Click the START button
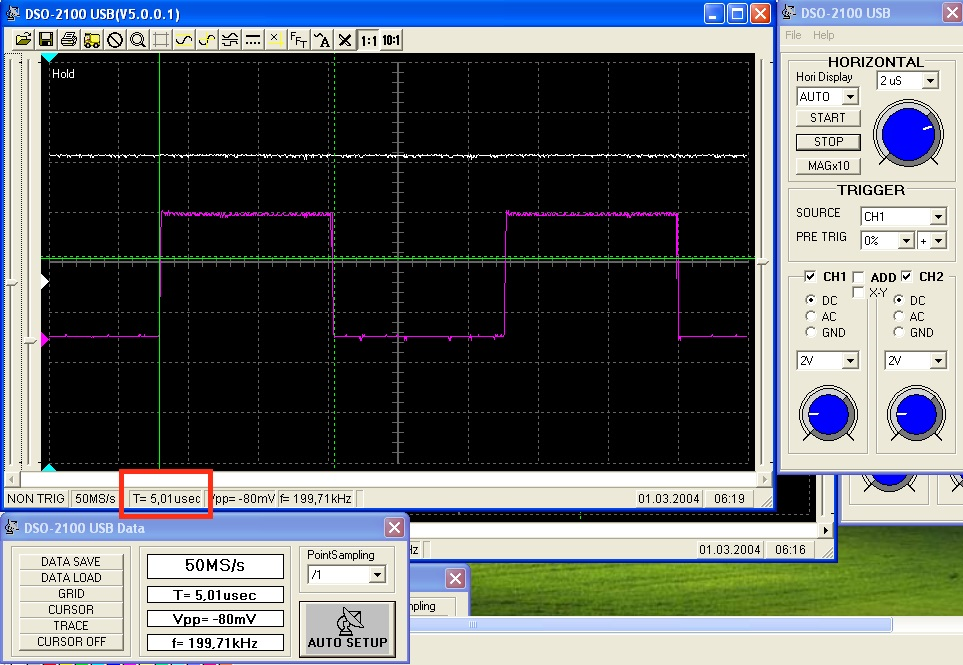This screenshot has width=963, height=665. coord(828,117)
